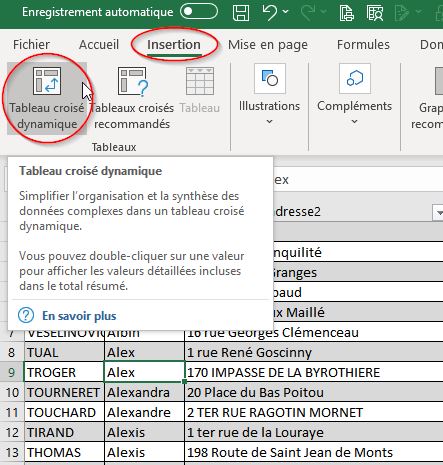Screen dimensions: 443x465
Task: Click cell 198 Route de Saint Jean de Monts
Action: tap(314, 452)
